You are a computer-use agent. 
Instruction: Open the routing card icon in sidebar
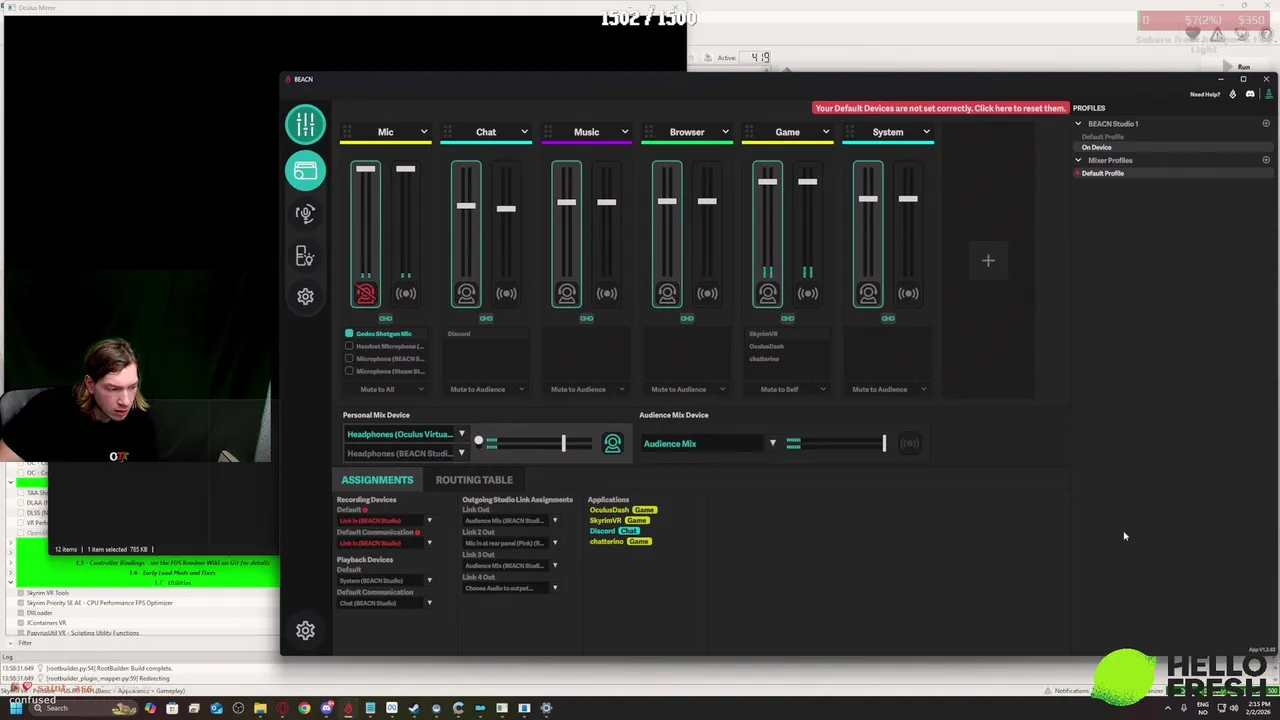pyautogui.click(x=305, y=171)
